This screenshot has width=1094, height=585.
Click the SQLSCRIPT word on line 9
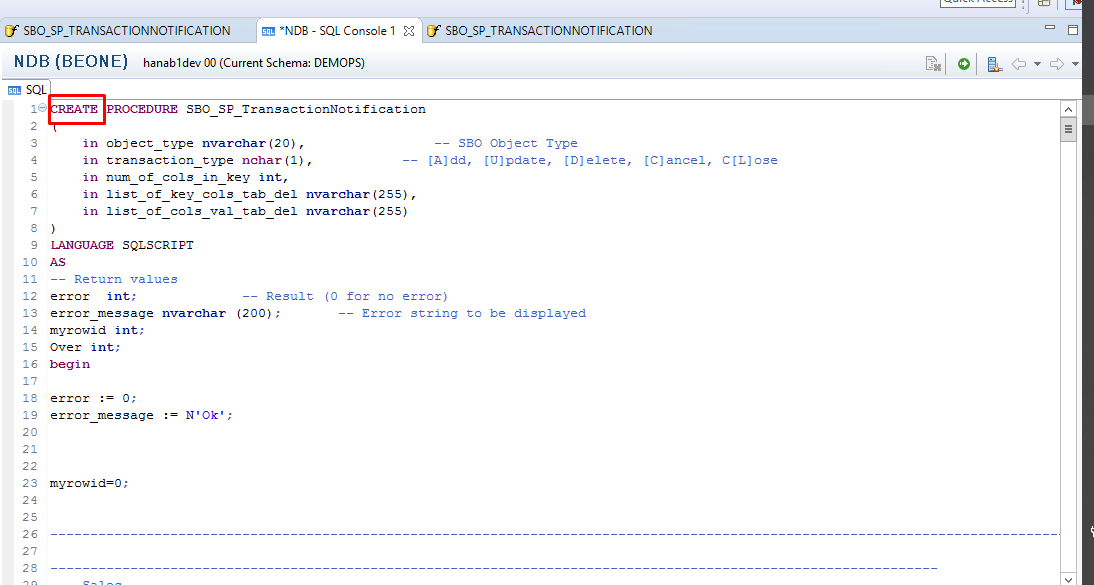coord(158,245)
